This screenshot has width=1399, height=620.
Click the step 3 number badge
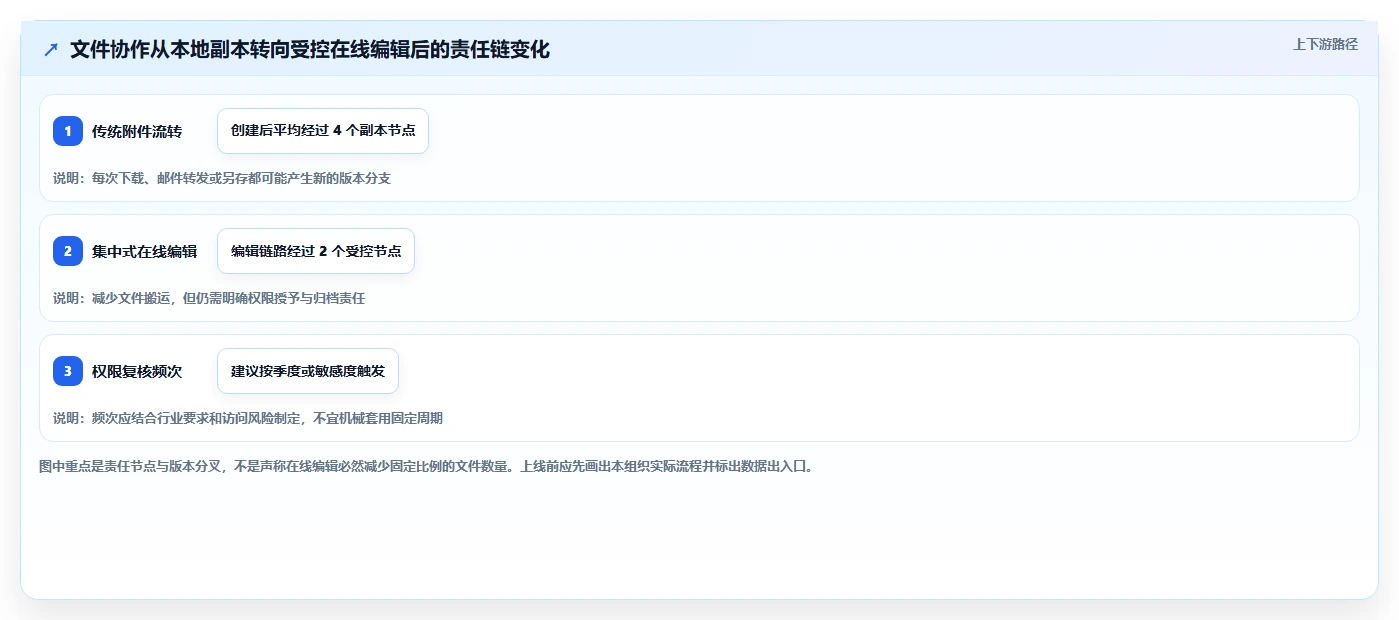68,371
